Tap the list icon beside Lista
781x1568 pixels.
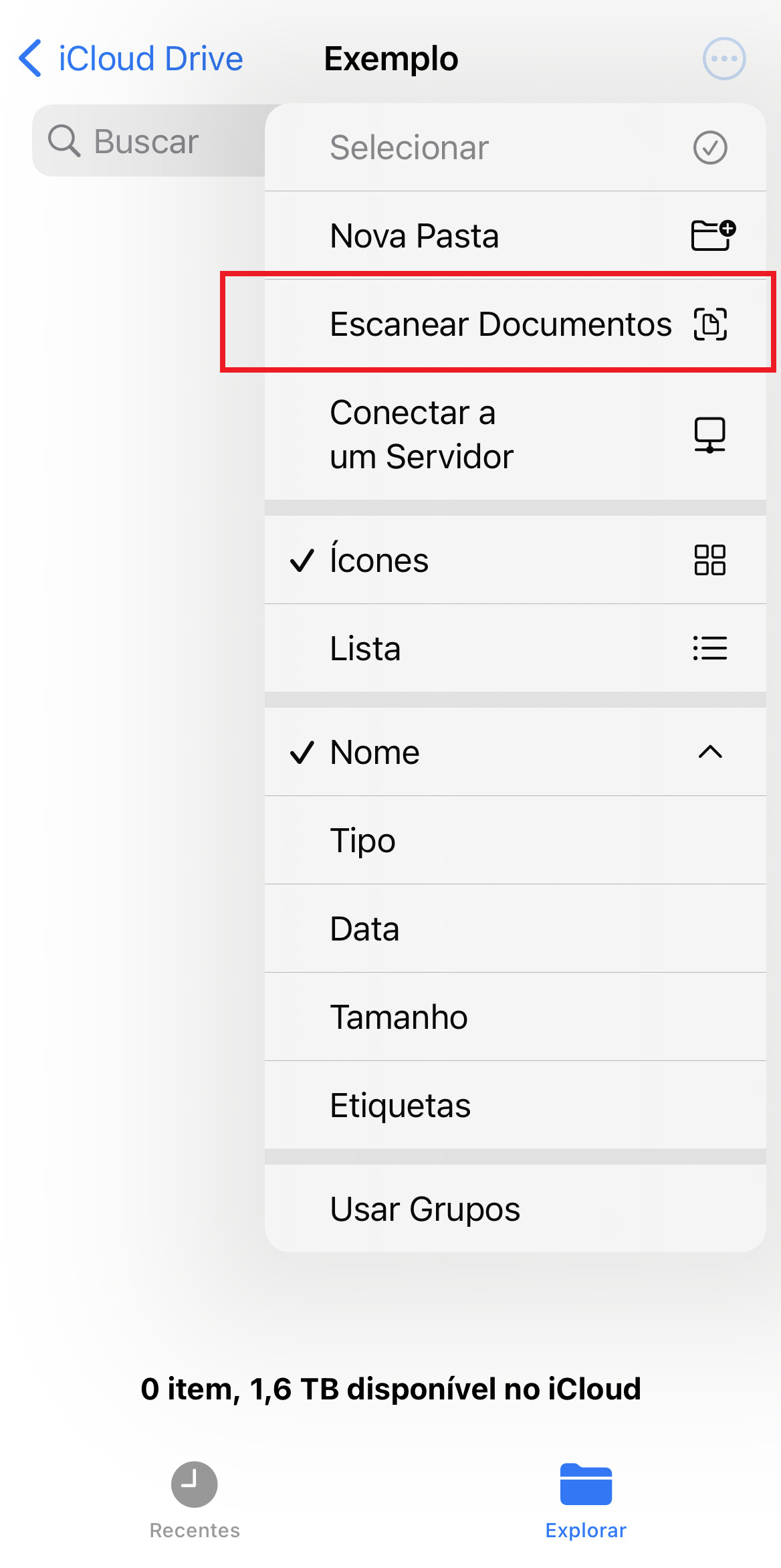coord(709,648)
